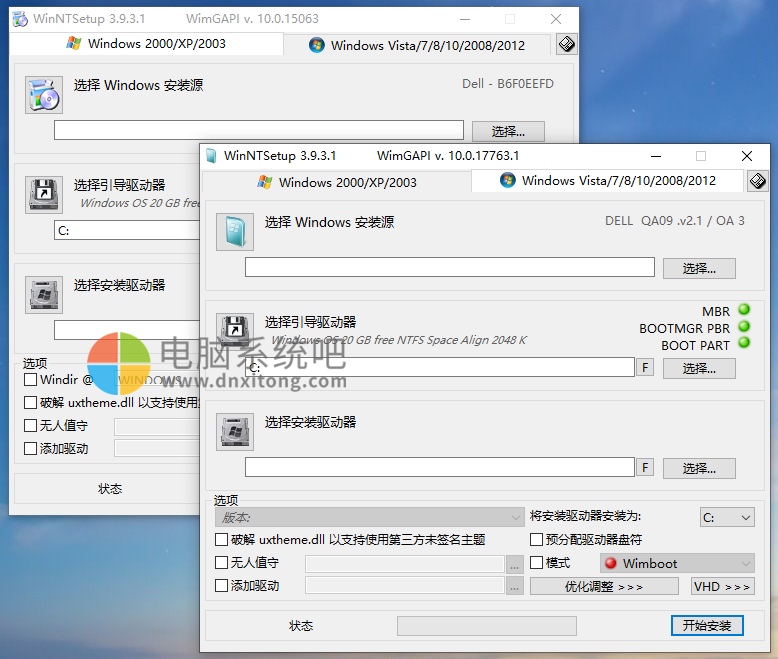Select Windows 2000/XP/2003 tab in back window
The width and height of the screenshot is (778, 659).
click(x=146, y=44)
